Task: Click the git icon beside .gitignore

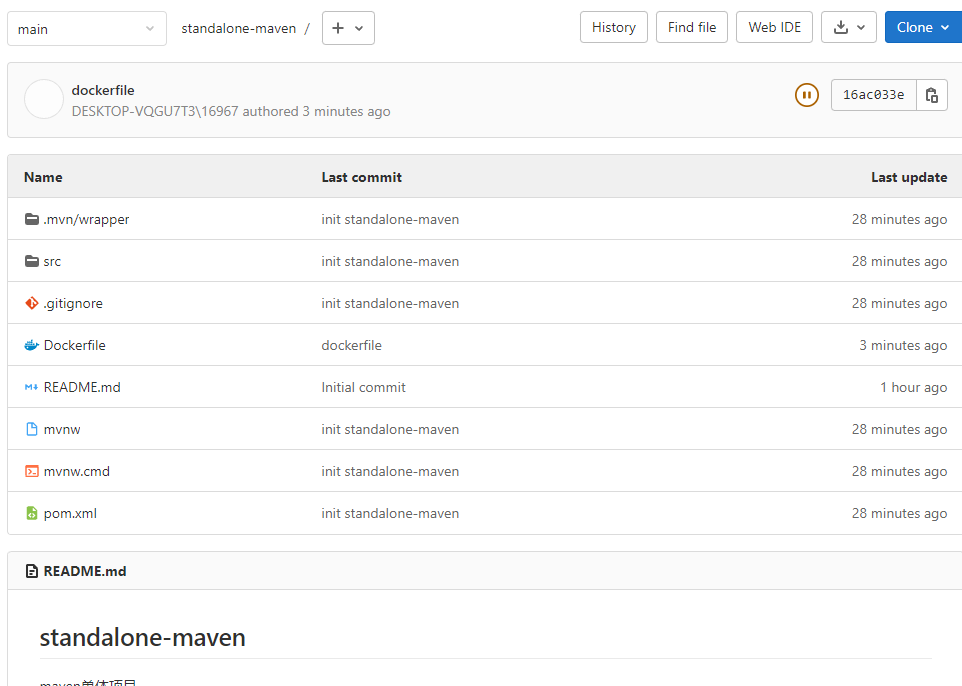Action: 32,303
